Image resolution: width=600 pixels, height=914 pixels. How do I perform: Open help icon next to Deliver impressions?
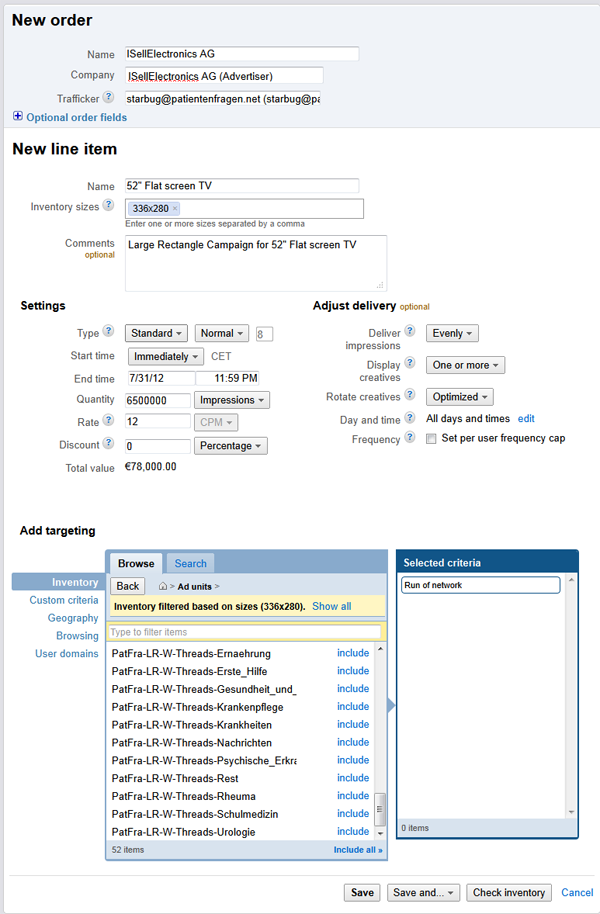click(x=410, y=331)
